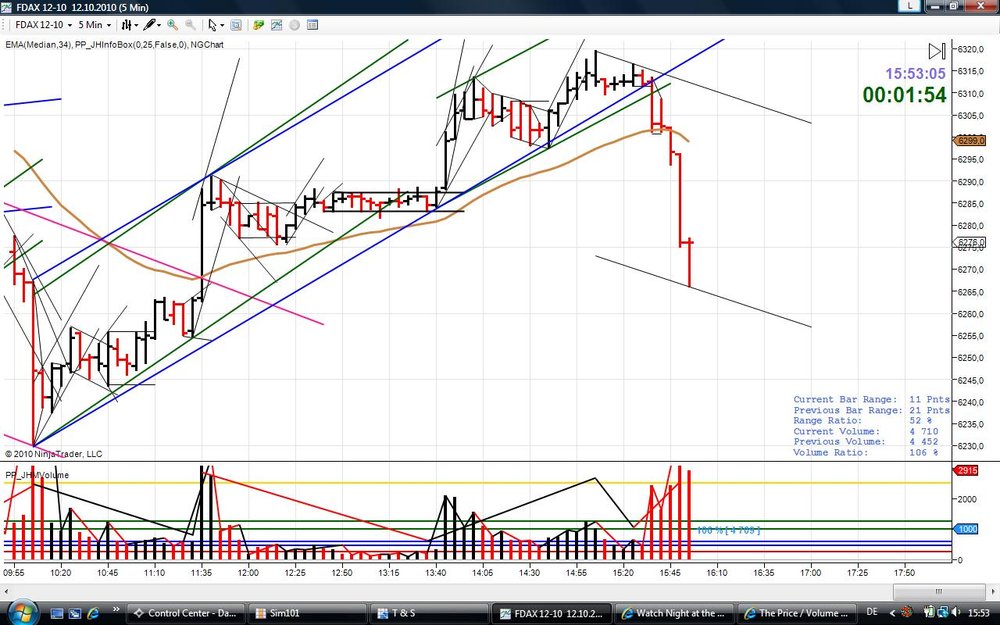Screen dimensions: 1000x625
Task: Expand the 5 Min interval dropdown
Action: coord(94,25)
